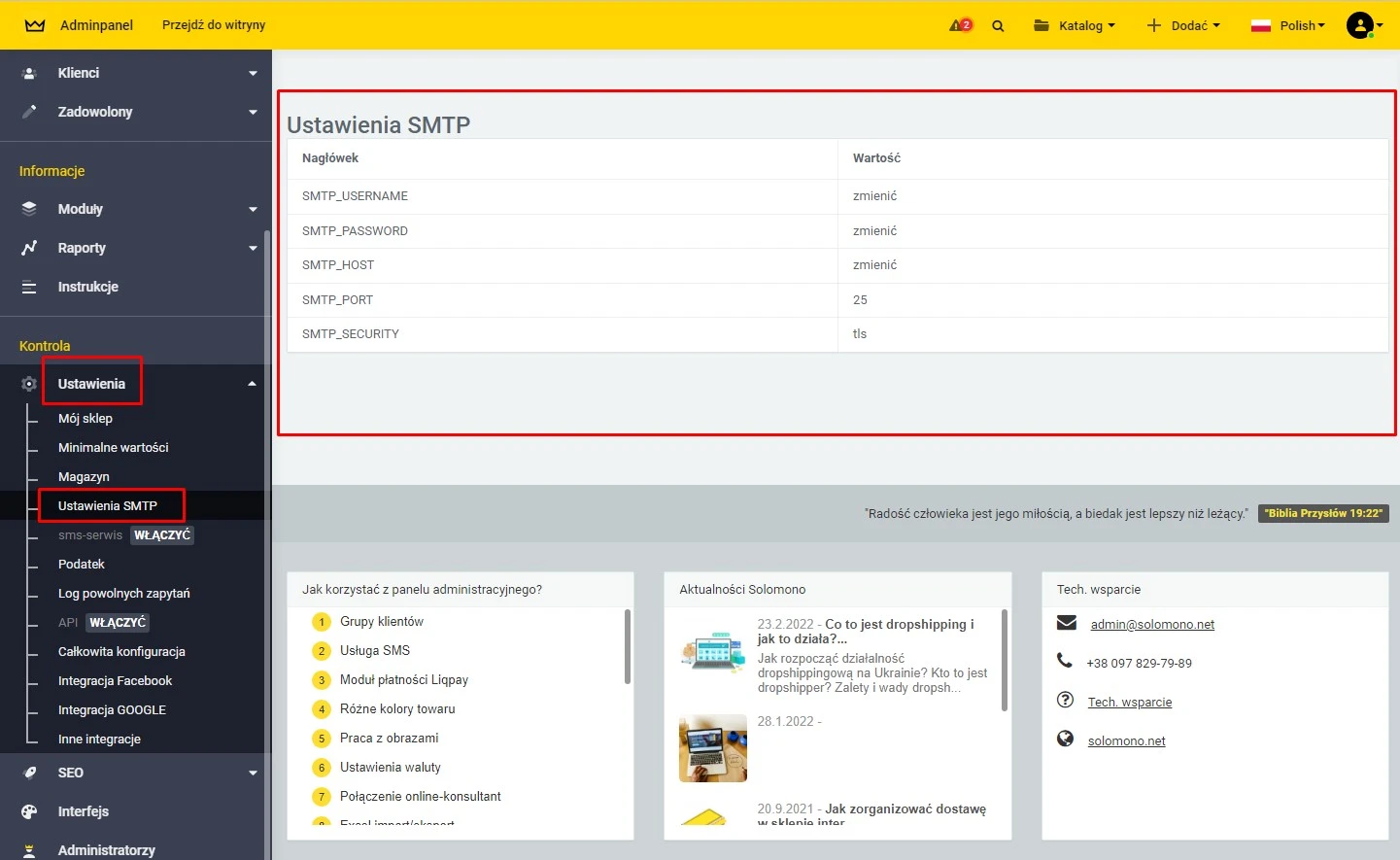Image resolution: width=1400 pixels, height=860 pixels.
Task: Click the notification warning bell icon
Action: [x=959, y=25]
